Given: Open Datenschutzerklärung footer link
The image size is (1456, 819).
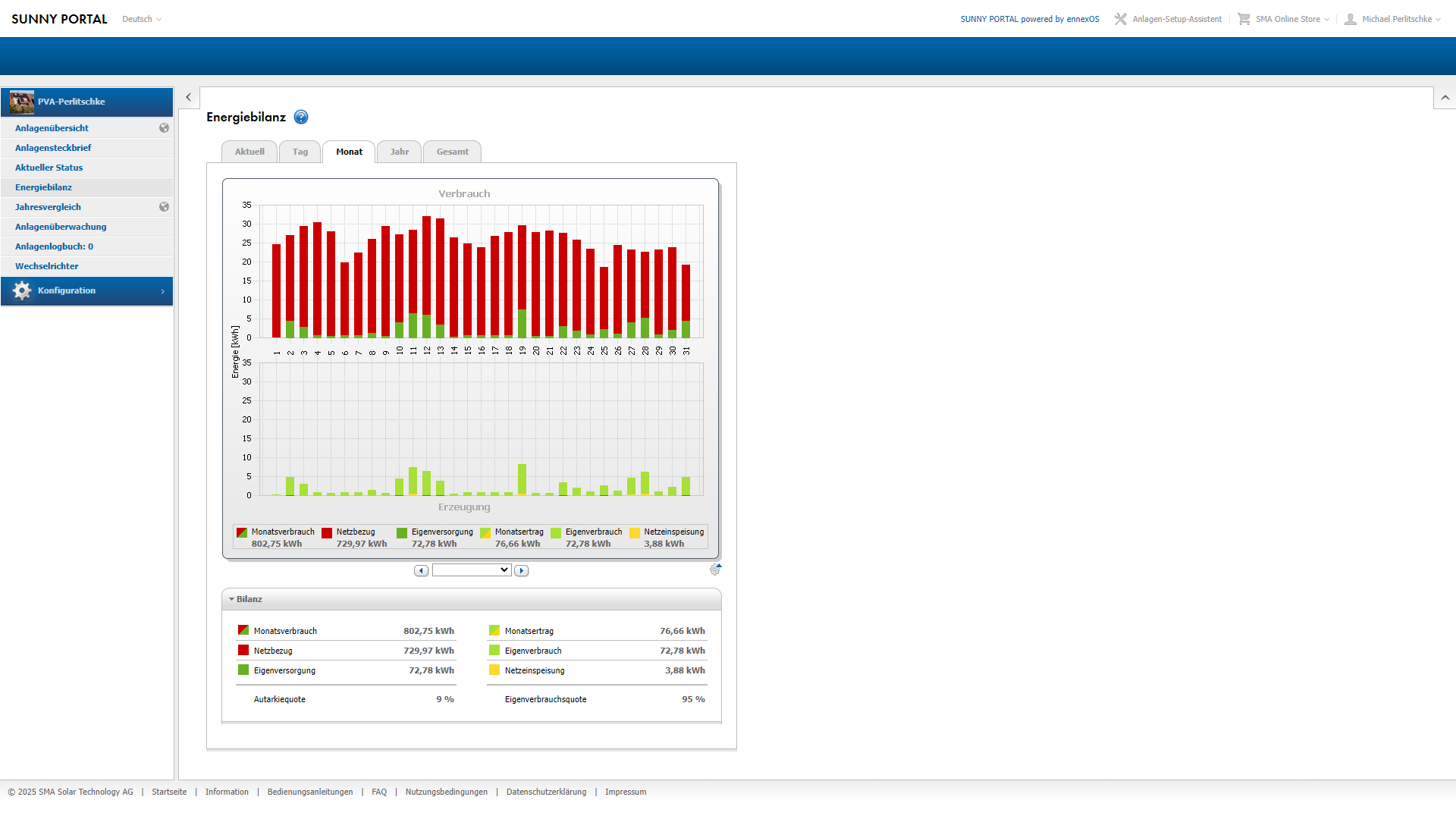Looking at the screenshot, I should click(x=546, y=792).
